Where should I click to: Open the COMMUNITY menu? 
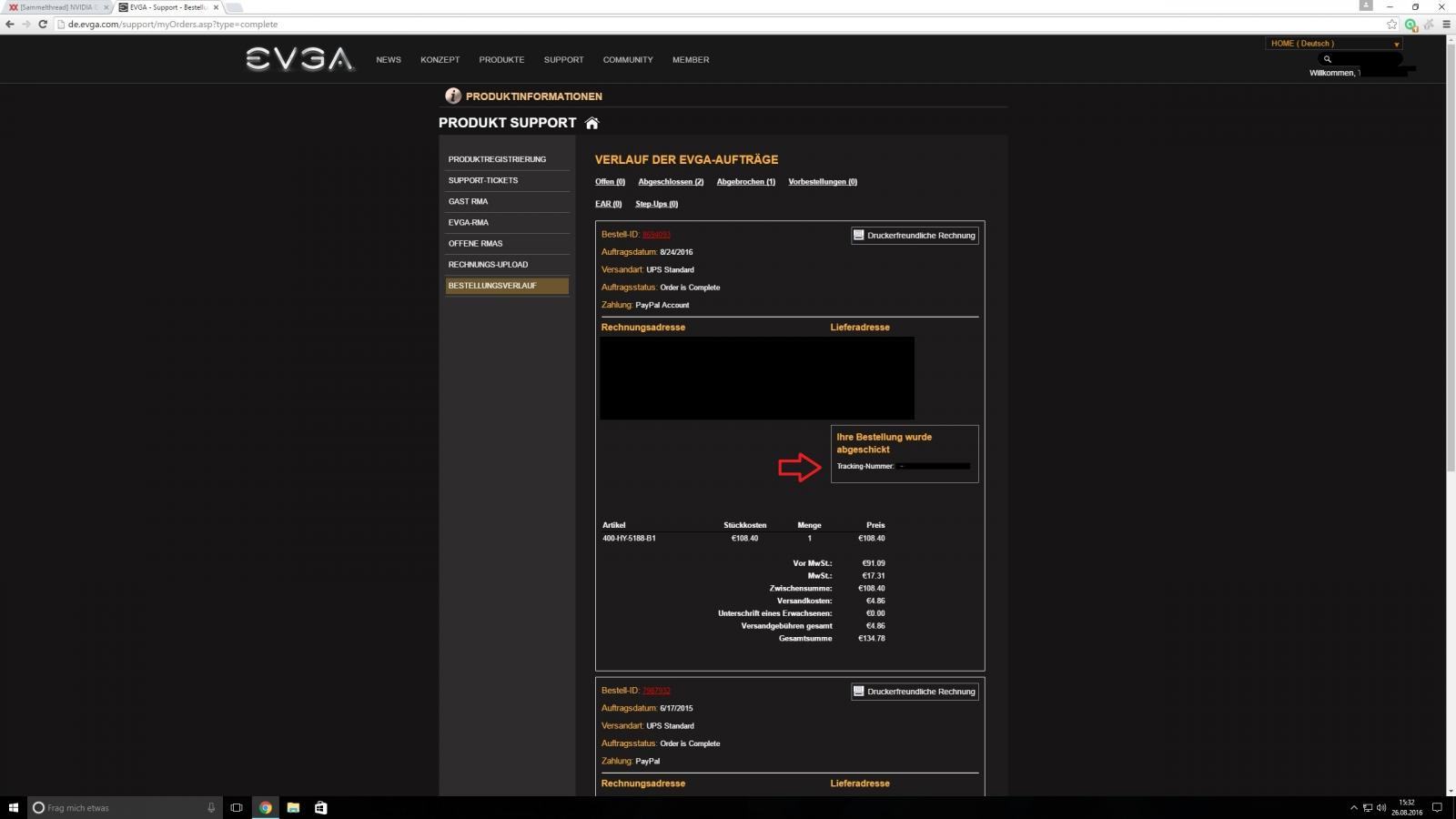[628, 60]
